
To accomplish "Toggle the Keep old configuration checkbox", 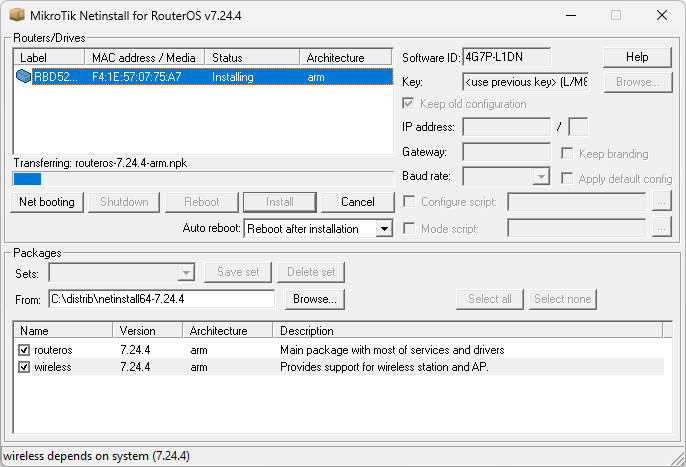I will pos(408,104).
